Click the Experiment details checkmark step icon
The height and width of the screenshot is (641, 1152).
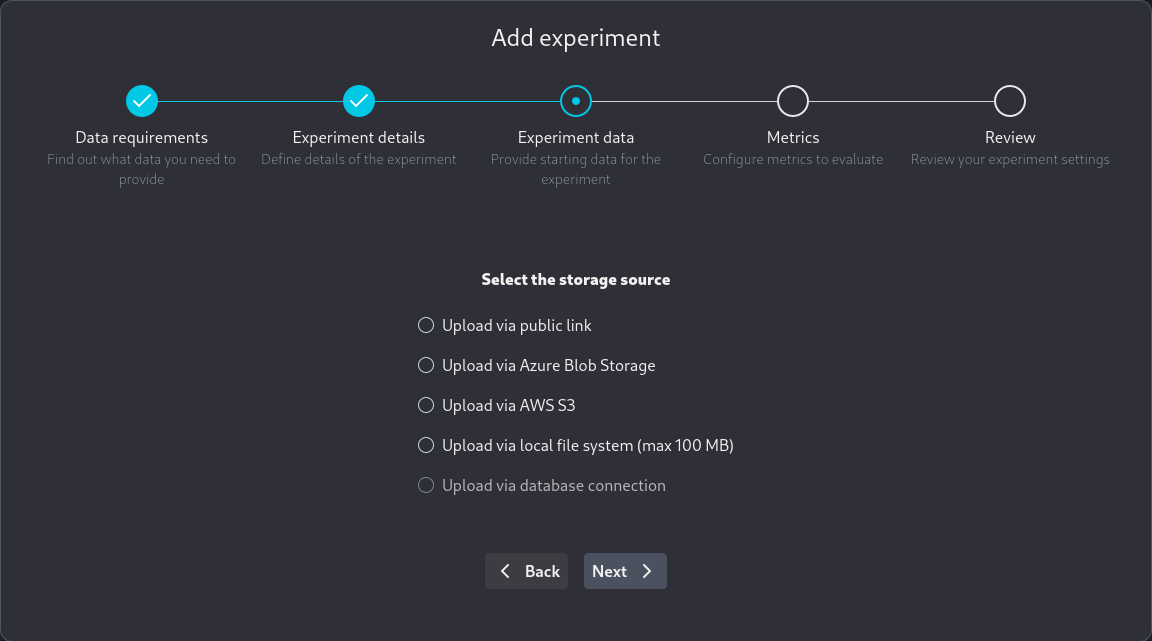pos(359,101)
